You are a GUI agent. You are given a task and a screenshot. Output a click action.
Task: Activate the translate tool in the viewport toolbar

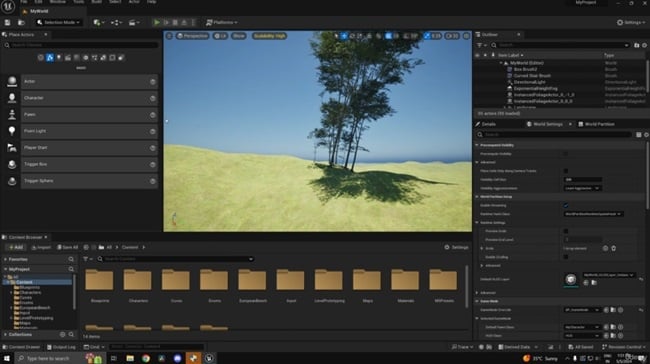click(x=344, y=36)
